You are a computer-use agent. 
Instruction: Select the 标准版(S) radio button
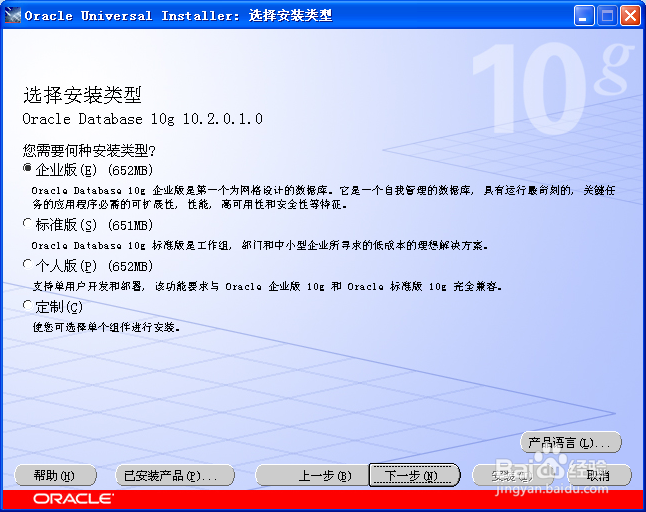pos(27,223)
